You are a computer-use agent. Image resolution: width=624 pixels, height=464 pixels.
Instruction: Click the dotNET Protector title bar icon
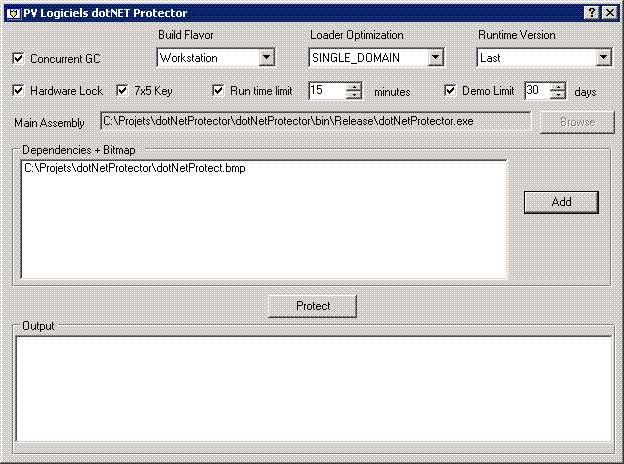(13, 12)
